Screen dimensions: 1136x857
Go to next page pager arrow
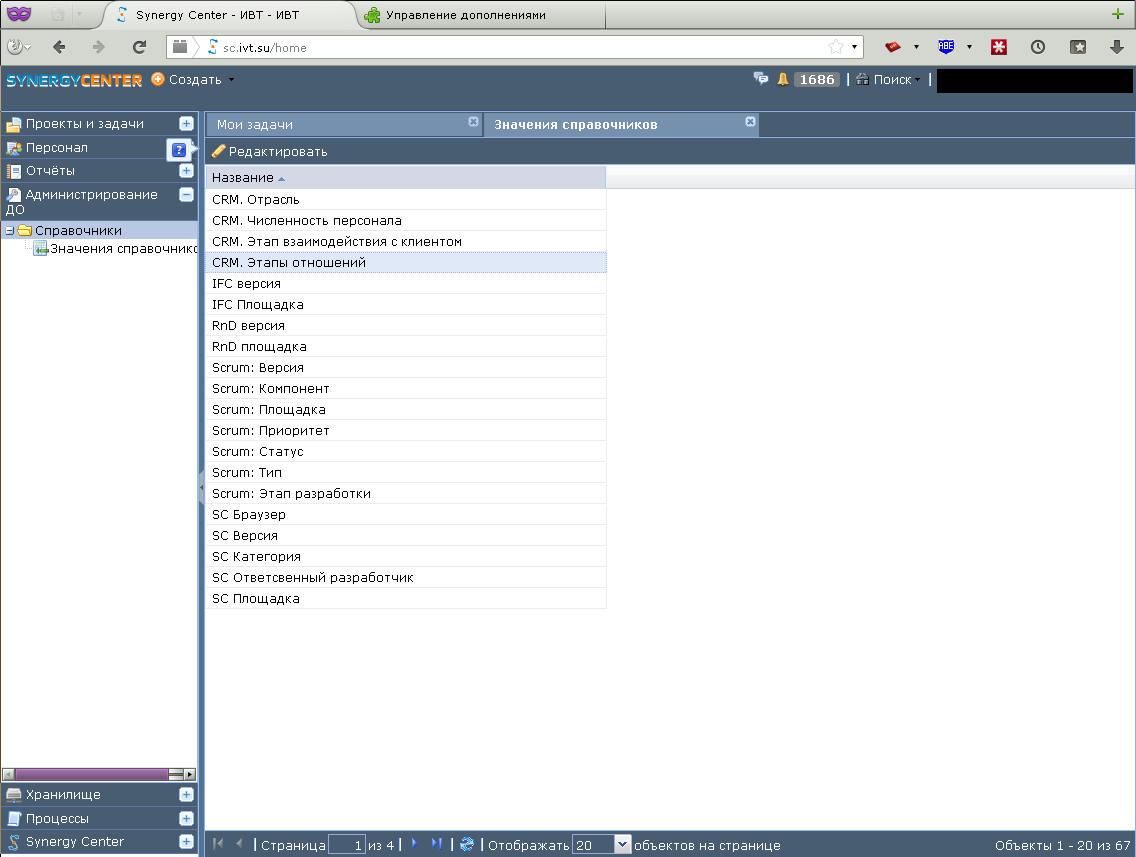414,844
